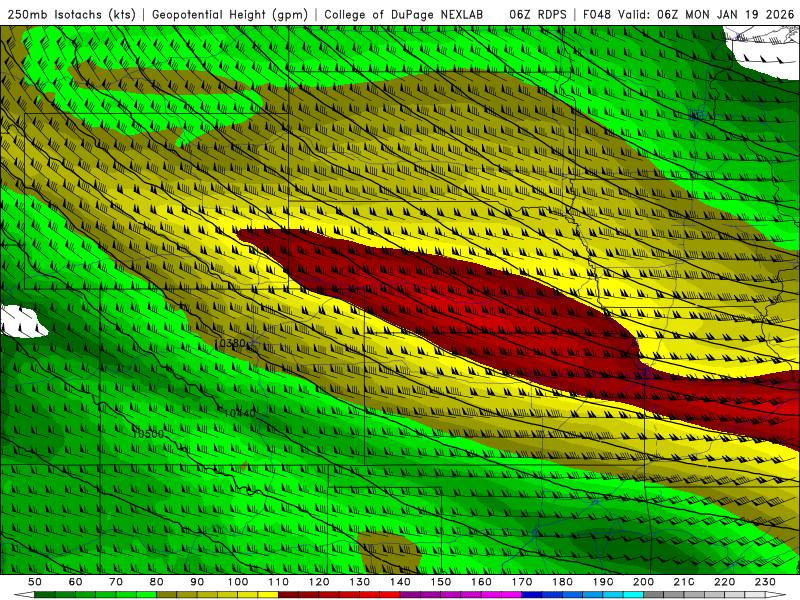Click the 110 knot colorbar label
Viewport: 800px width, 600px height.
point(278,582)
